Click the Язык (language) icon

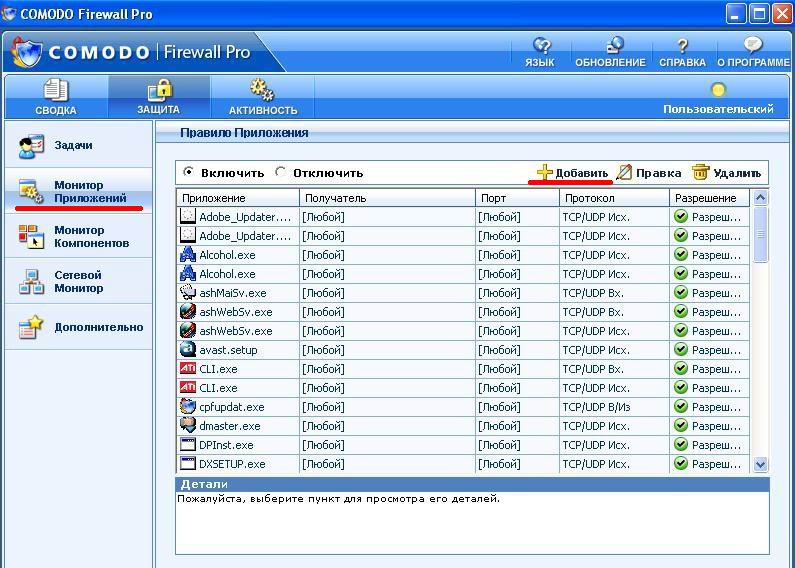(x=541, y=47)
